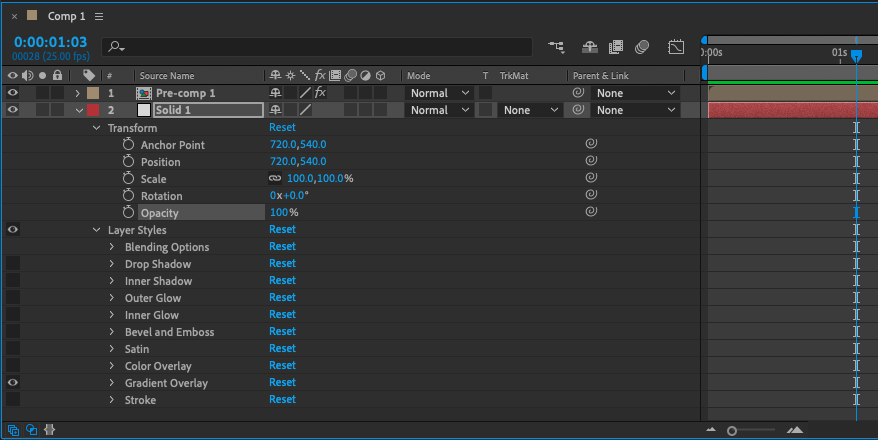Select the Comp 1 timeline tab
Screen dimensions: 878x440
click(x=66, y=16)
